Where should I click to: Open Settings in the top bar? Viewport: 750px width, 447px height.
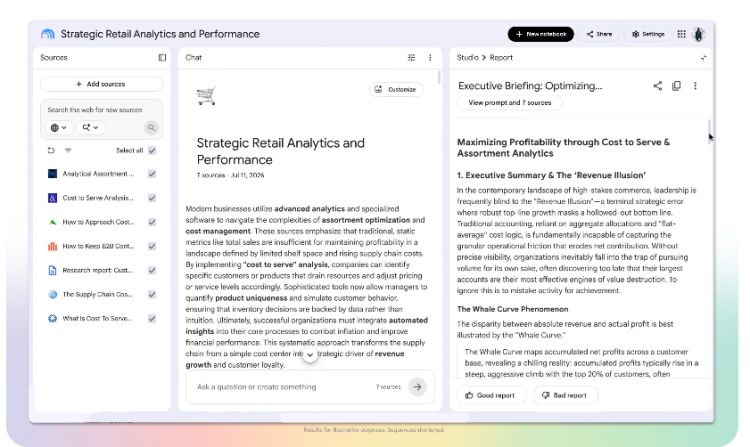tap(649, 34)
